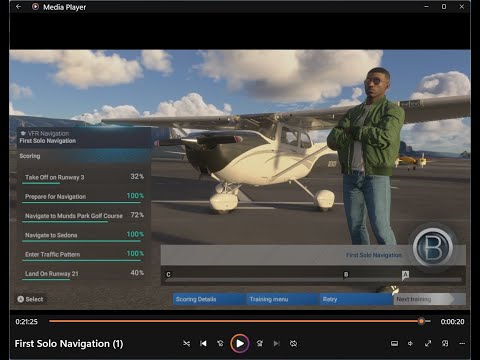Click the remaining time 0:00:20 label
The image size is (480, 360).
coord(452,322)
